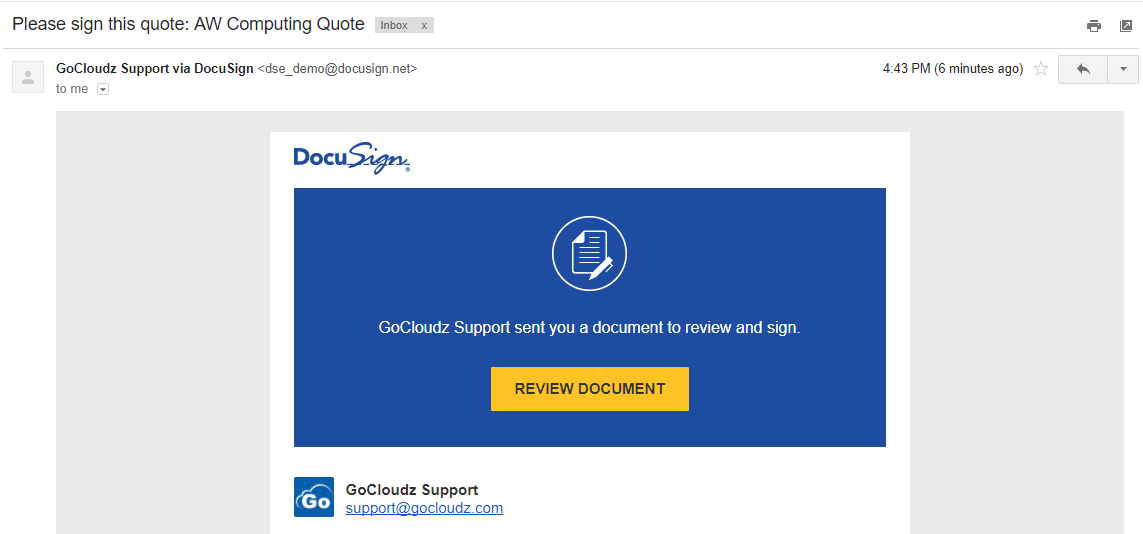Click the sender avatar placeholder
Screen dimensions: 1143x534
pos(28,77)
